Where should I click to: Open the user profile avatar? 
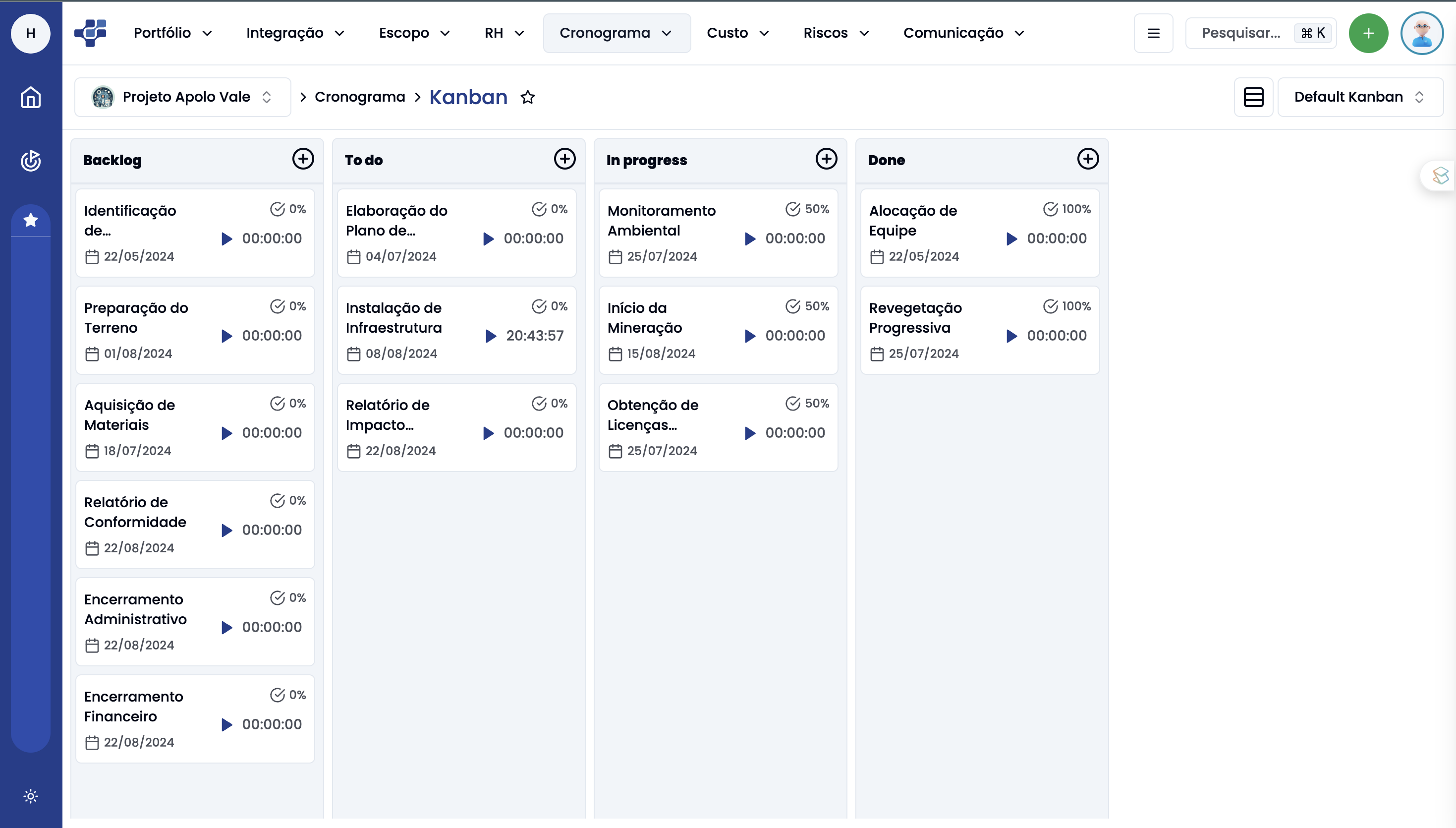(x=1422, y=33)
